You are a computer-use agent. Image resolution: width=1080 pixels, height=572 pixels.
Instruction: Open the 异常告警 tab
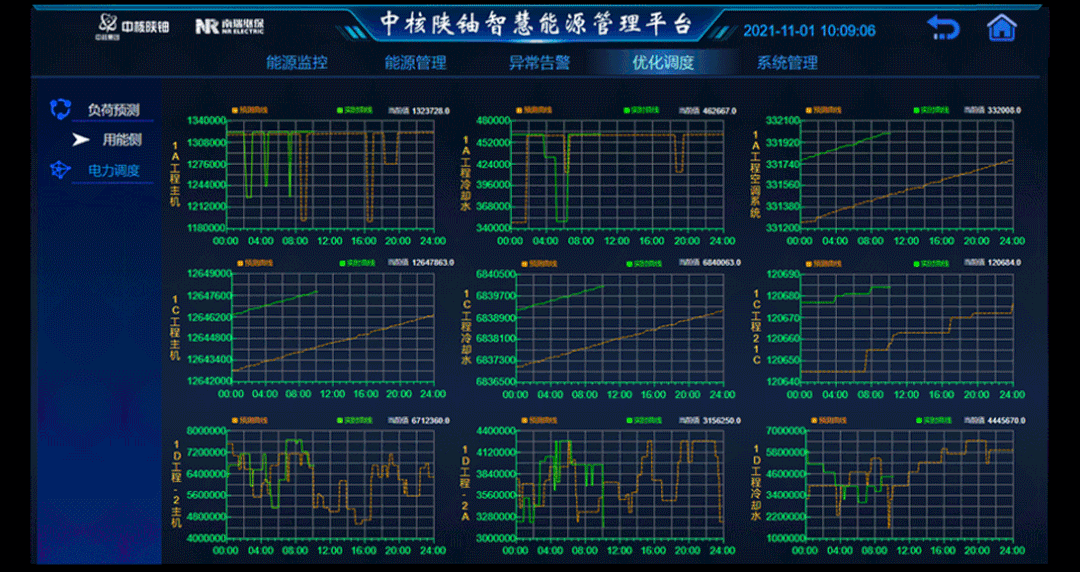pos(539,63)
